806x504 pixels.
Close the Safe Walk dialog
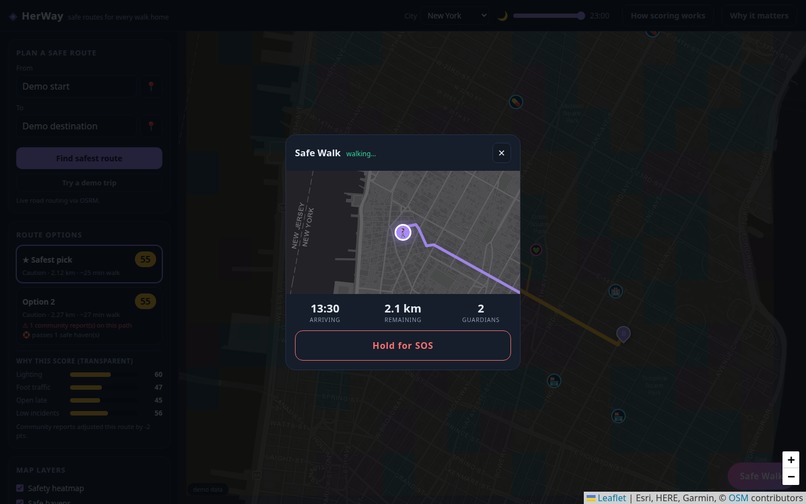[x=501, y=153]
